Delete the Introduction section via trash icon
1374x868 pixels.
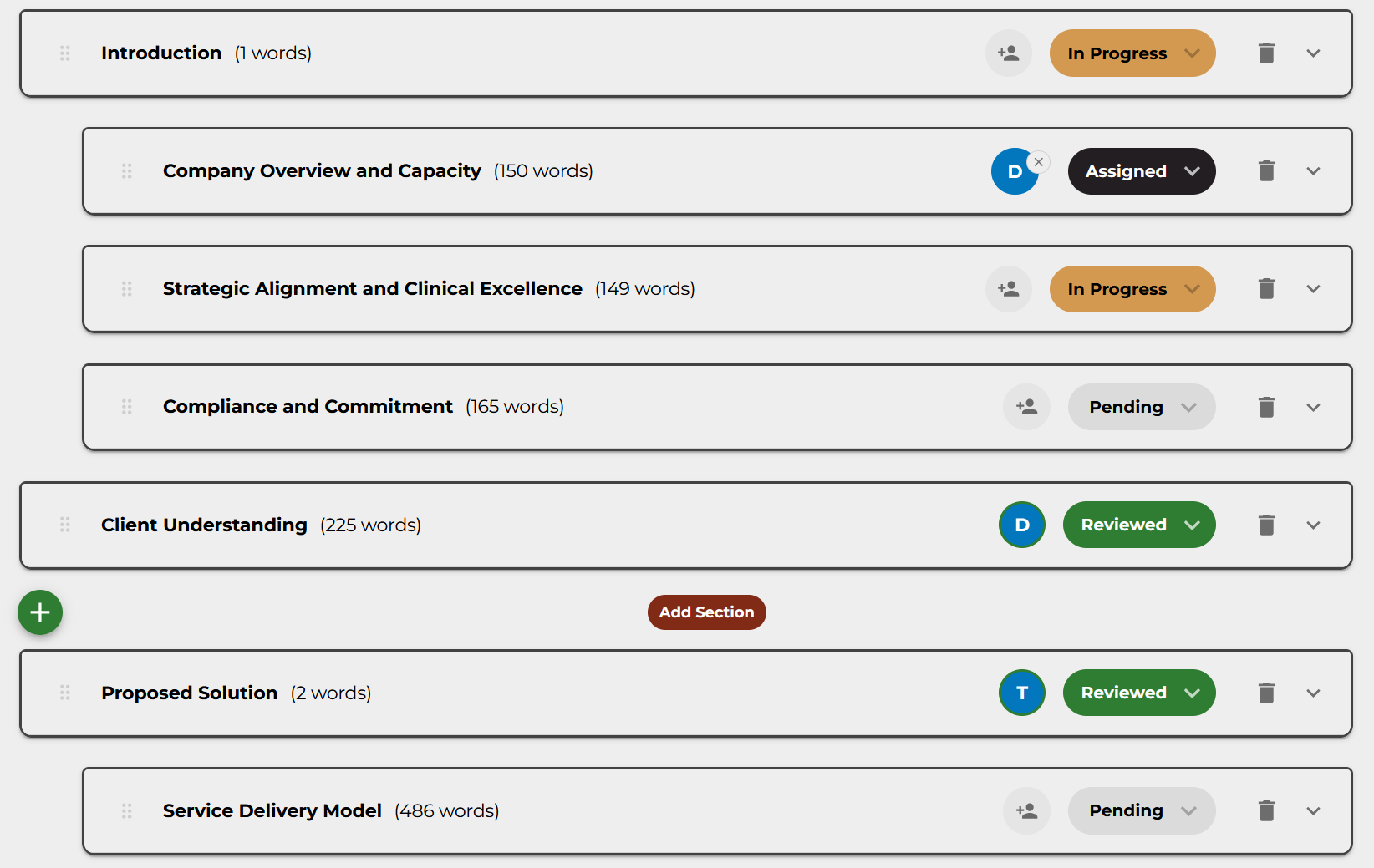[1265, 53]
